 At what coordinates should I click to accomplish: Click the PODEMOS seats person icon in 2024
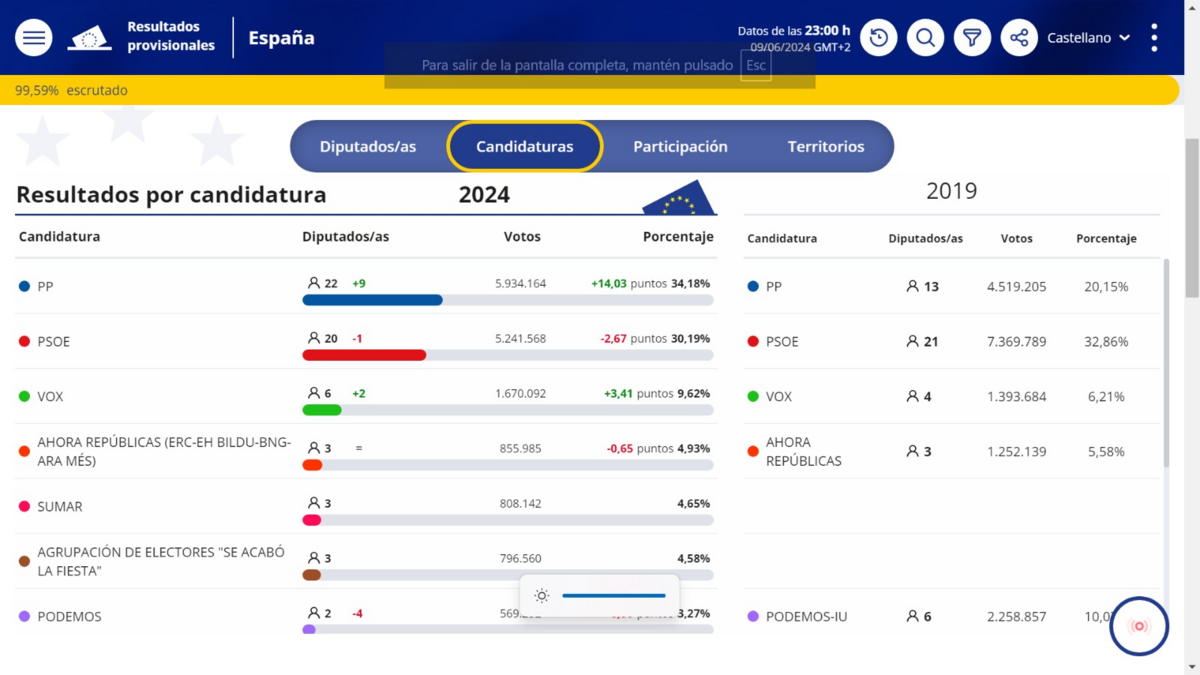click(314, 613)
